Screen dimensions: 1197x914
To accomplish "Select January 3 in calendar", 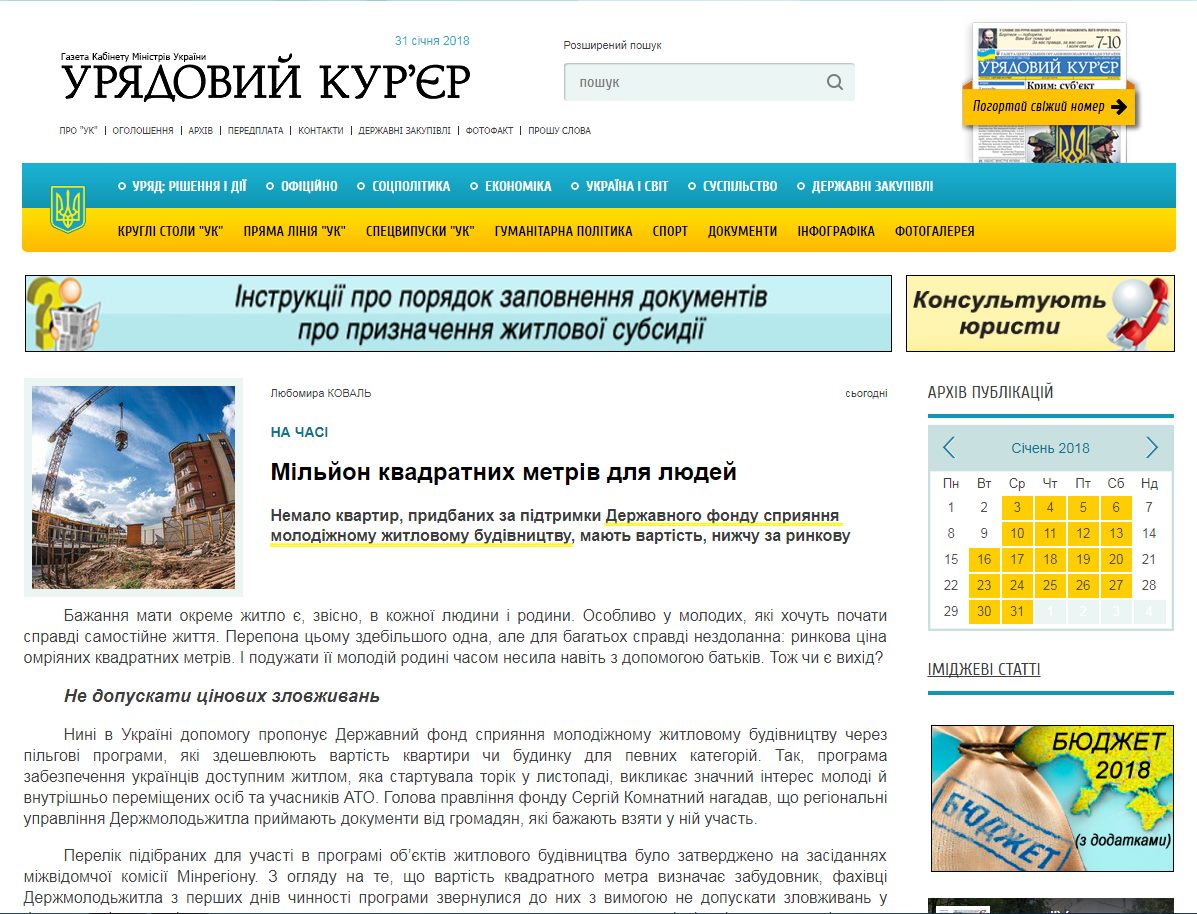I will [1017, 508].
